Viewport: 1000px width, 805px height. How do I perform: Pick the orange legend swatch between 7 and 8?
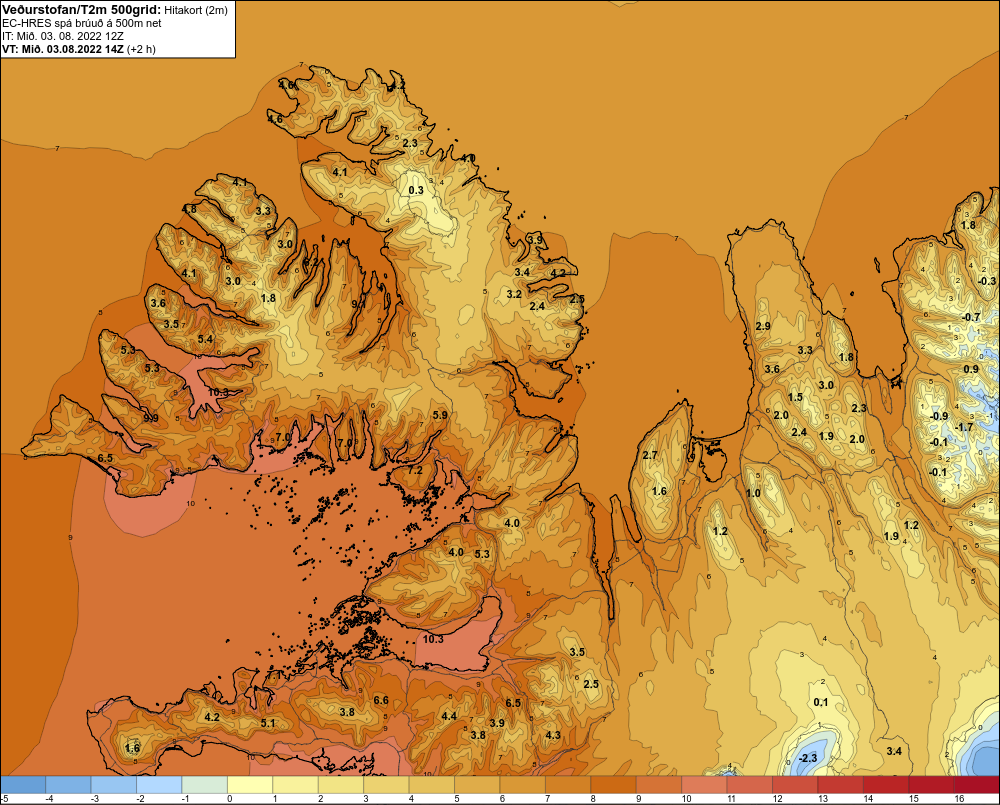click(568, 784)
